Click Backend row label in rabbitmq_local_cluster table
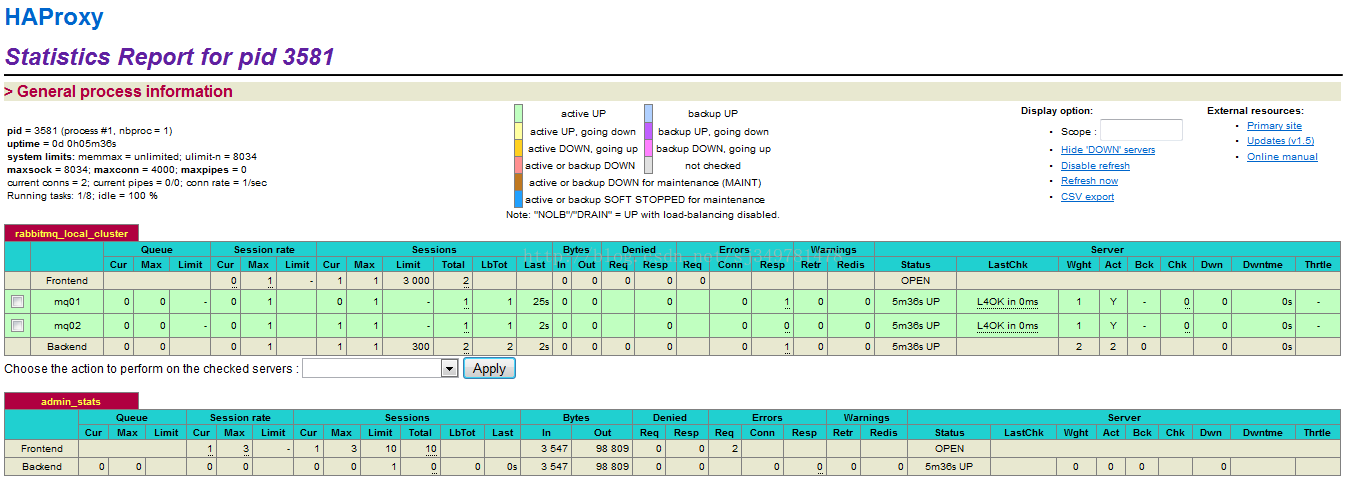Viewport: 1346px width, 491px height. click(67, 346)
